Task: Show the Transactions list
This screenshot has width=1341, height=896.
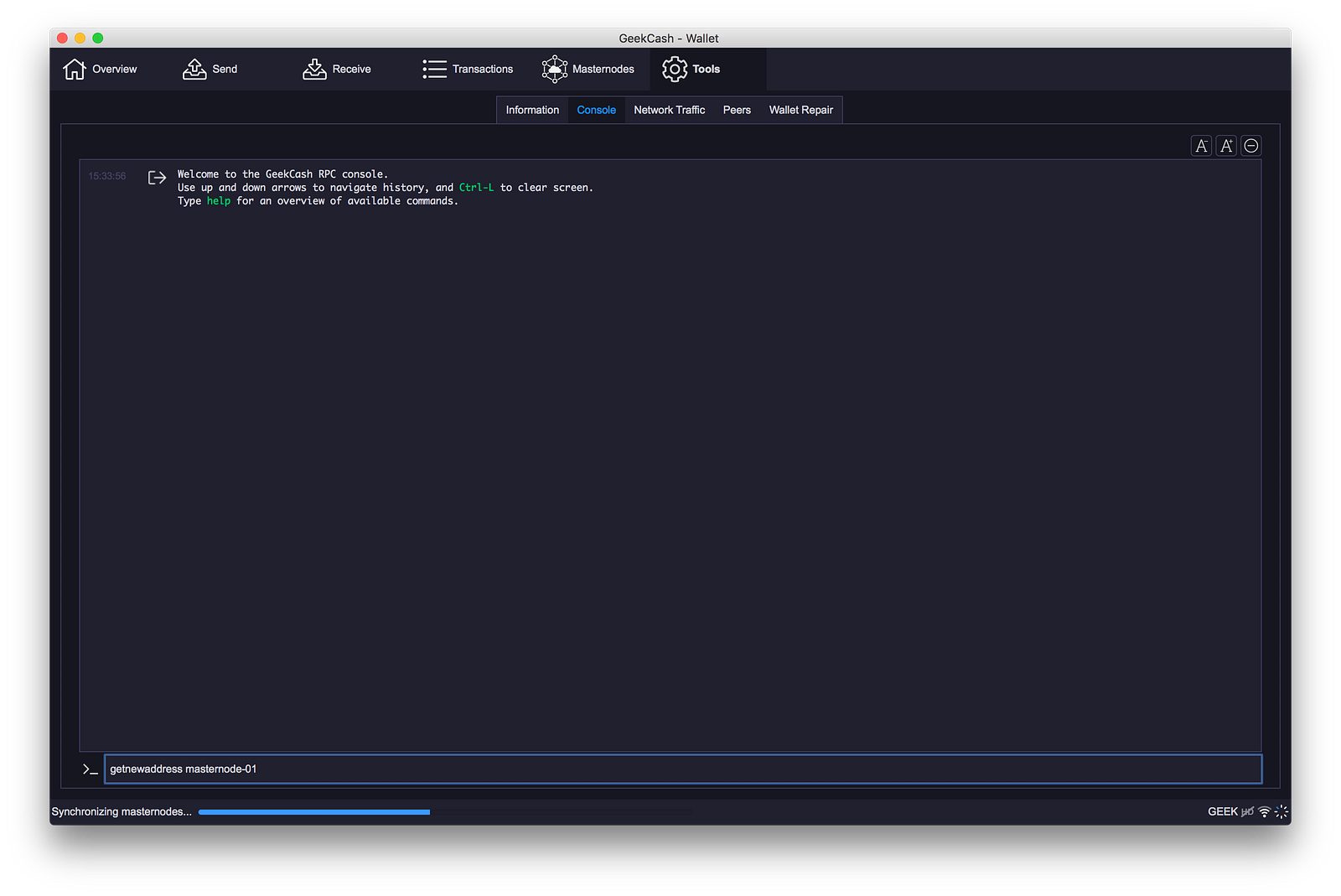Action: (468, 69)
